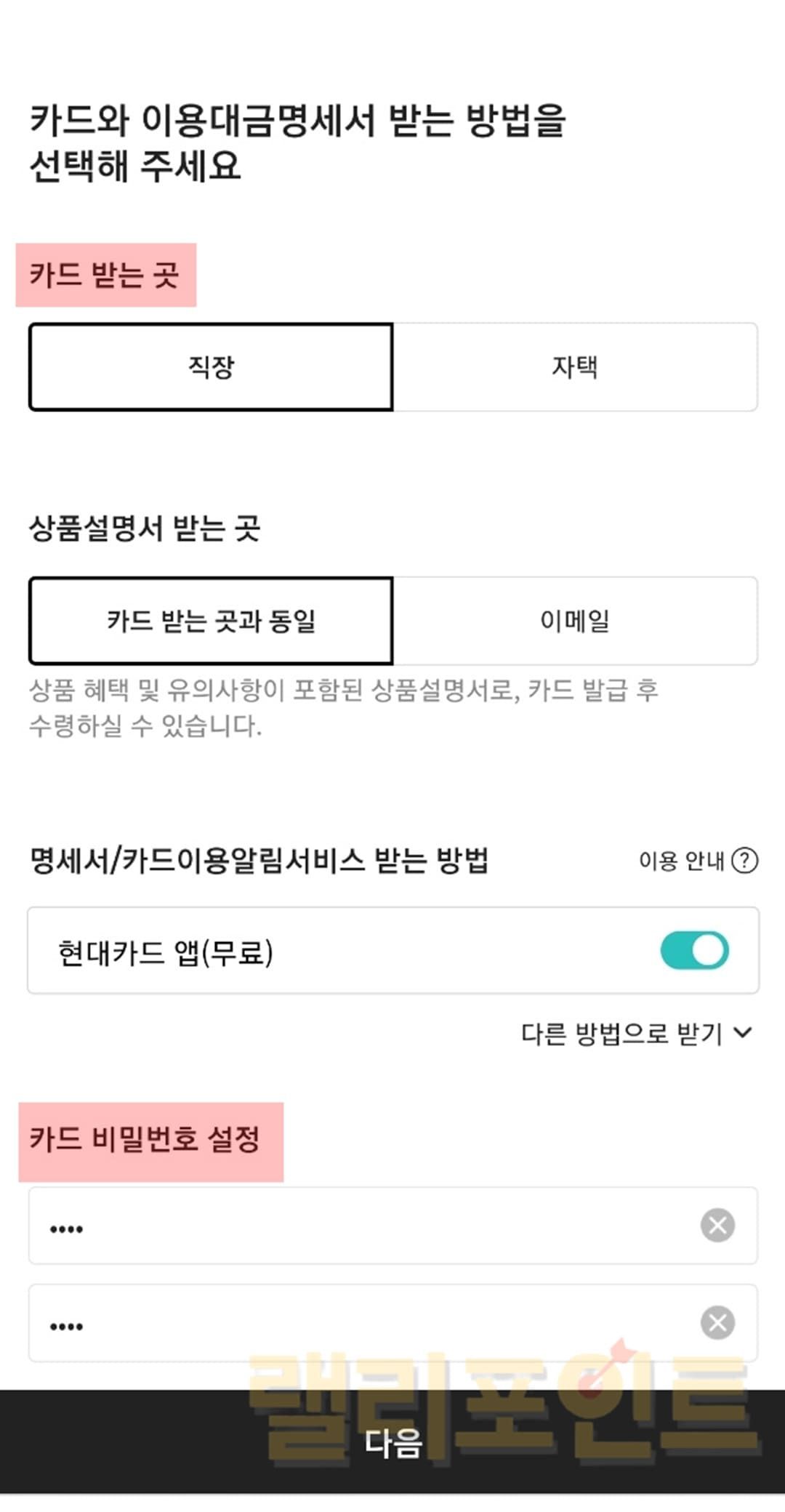Image resolution: width=785 pixels, height=1512 pixels.
Task: Click the question mark help icon
Action: 744,861
